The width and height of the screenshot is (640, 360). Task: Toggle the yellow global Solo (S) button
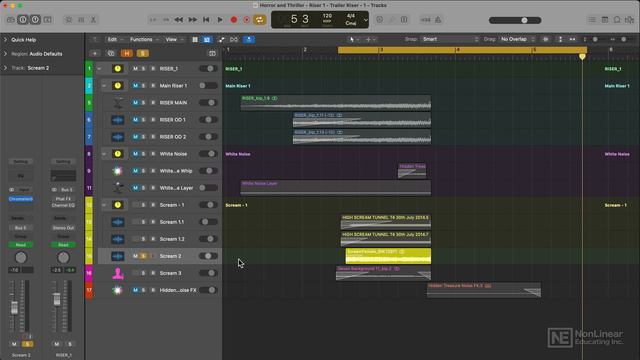pos(142,53)
